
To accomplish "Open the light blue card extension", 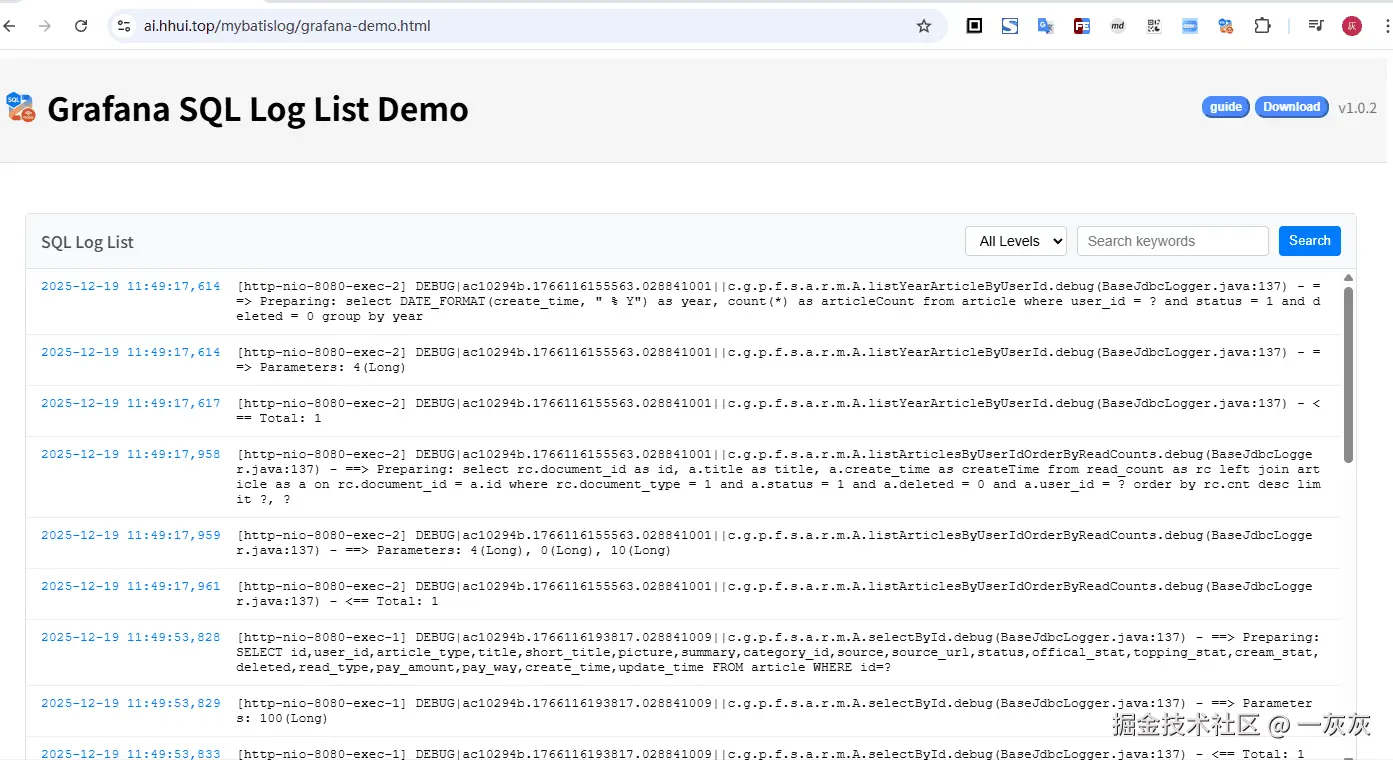I will 1190,26.
